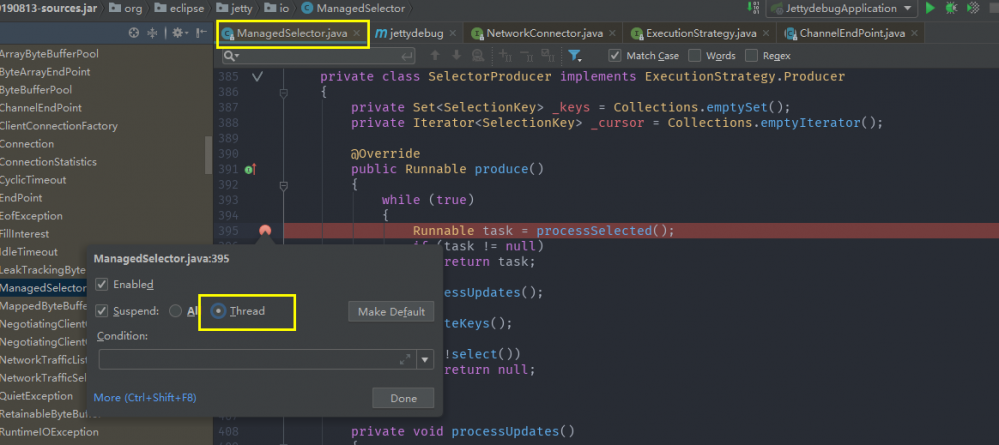999x445 pixels.
Task: Click the scroll-from-source target icon
Action: pyautogui.click(x=134, y=33)
